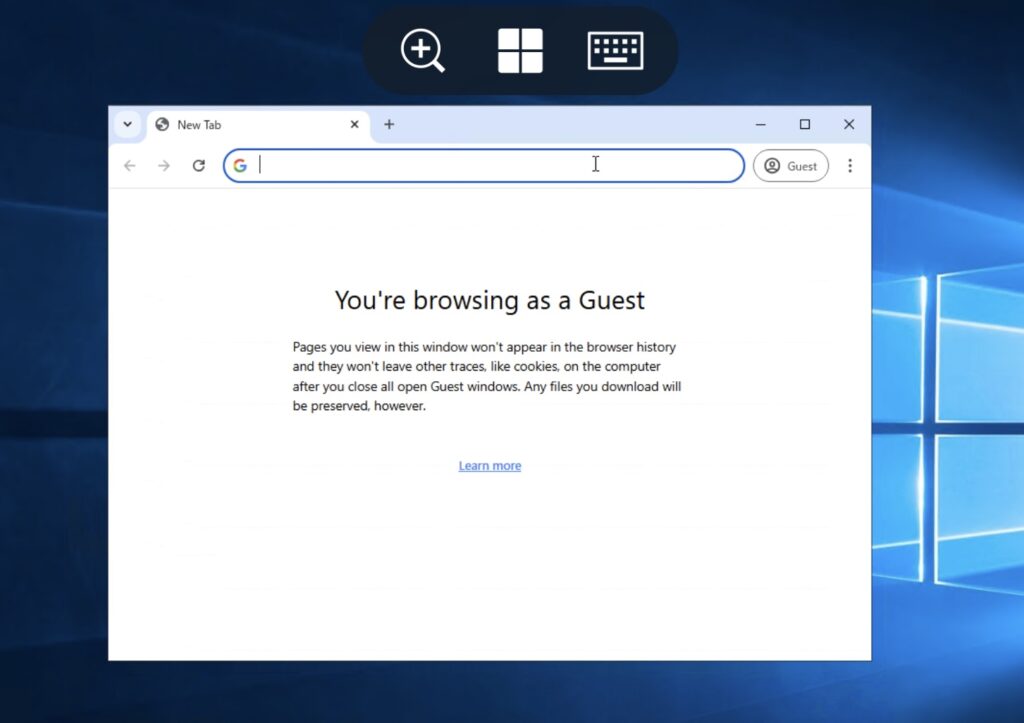Click the Google icon in address bar
Image resolution: width=1024 pixels, height=723 pixels.
point(240,166)
